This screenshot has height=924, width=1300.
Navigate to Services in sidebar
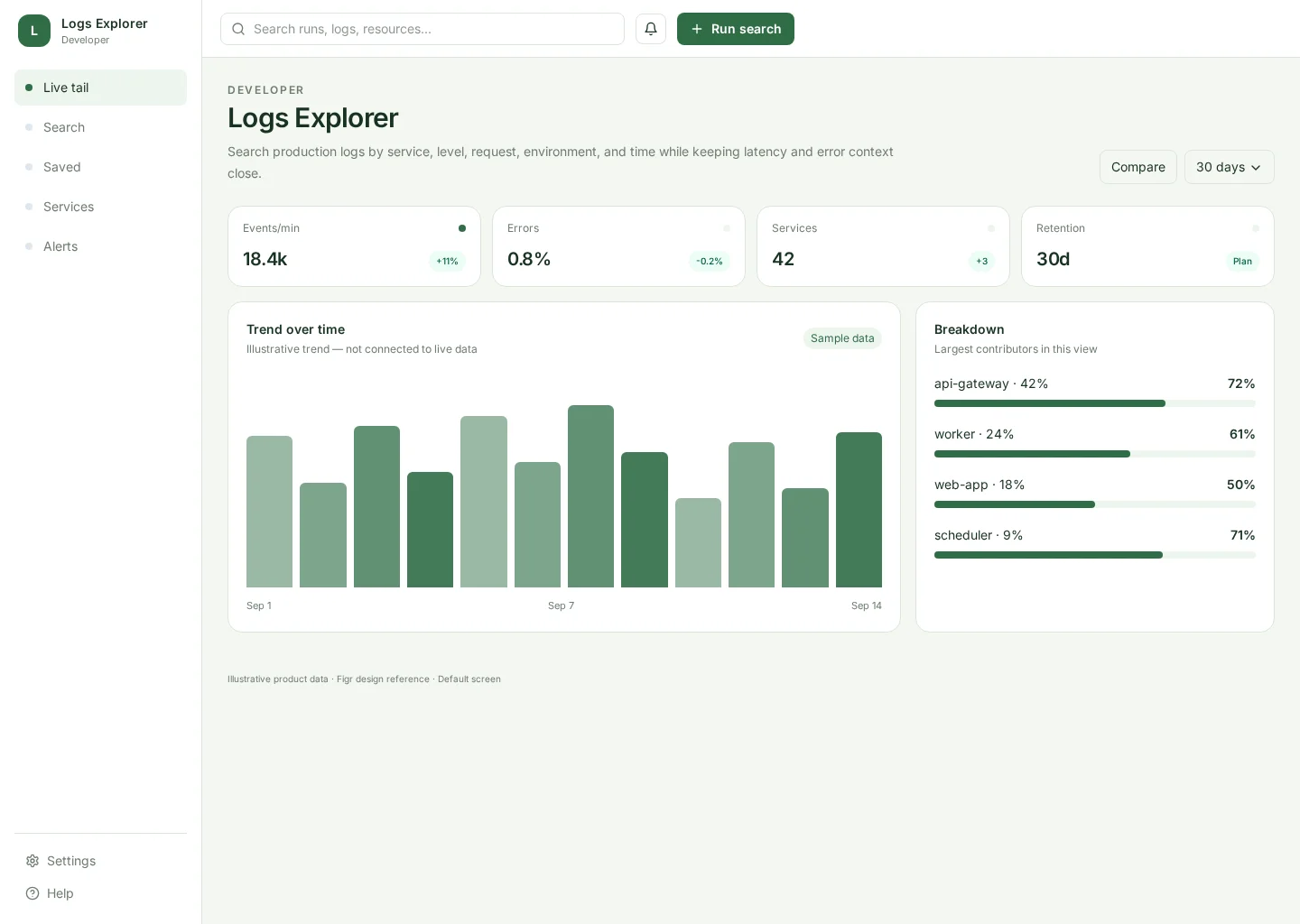[x=100, y=207]
